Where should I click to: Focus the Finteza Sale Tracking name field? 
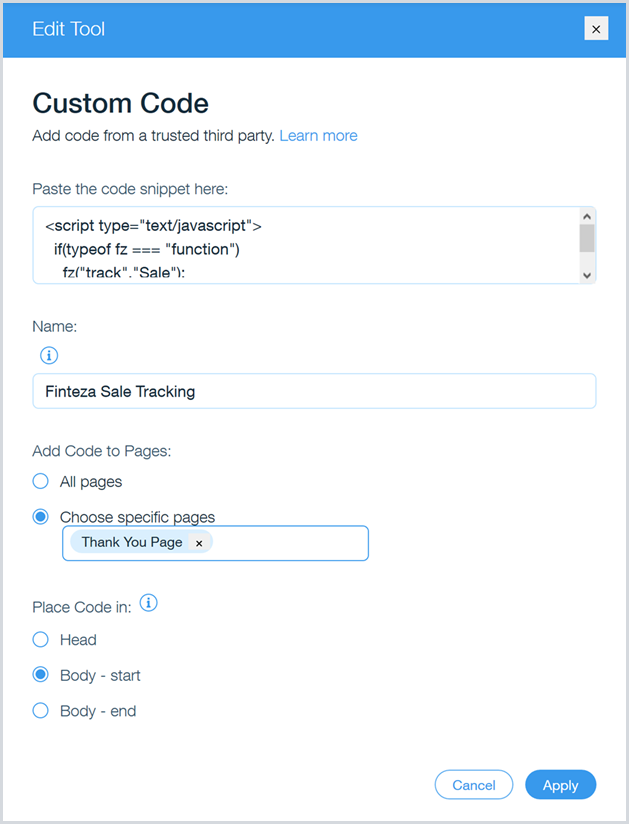(x=314, y=391)
